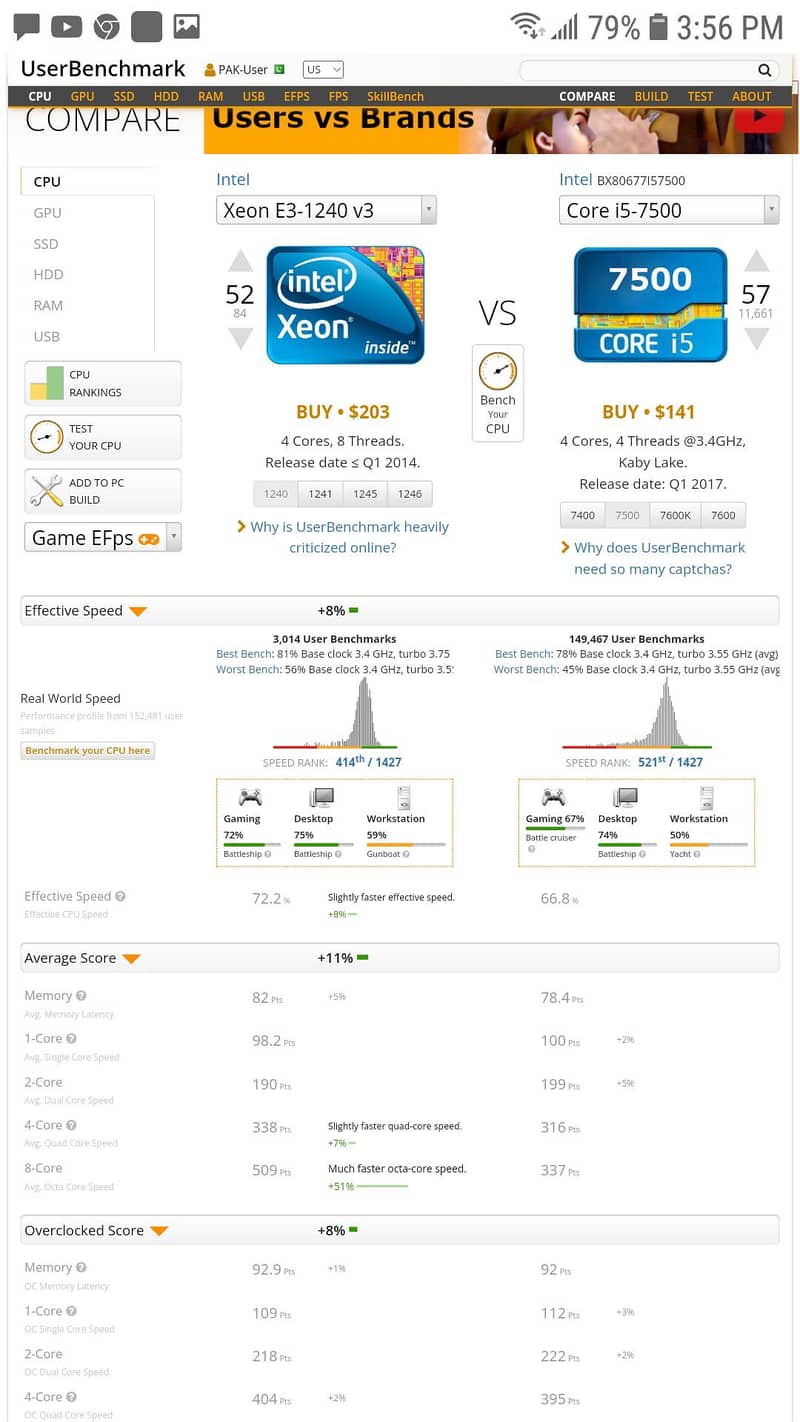
Task: Click help icon beside Average 1-Core
Action: coord(71,1039)
